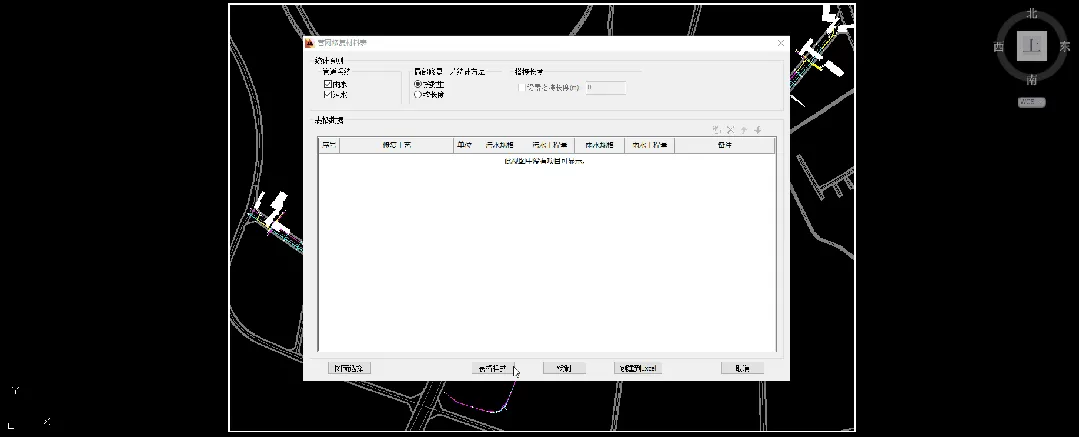This screenshot has height=437, width=1079.
Task: Click the move down arrow icon above the table
Action: click(x=758, y=130)
